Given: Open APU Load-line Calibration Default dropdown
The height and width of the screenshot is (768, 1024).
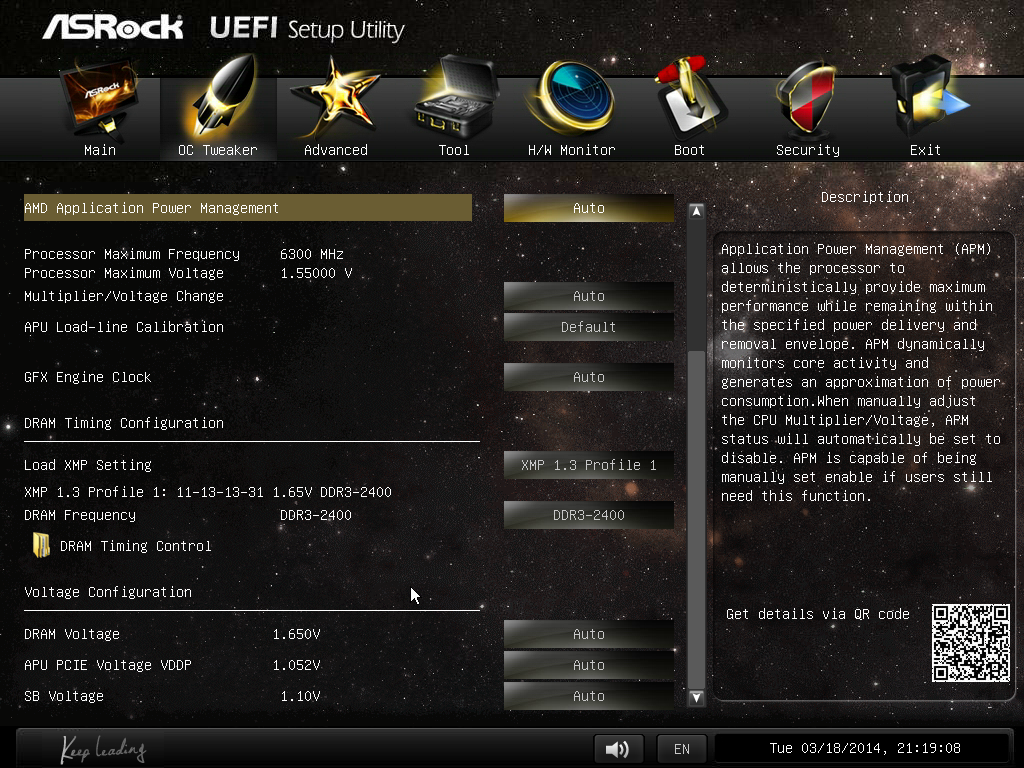Looking at the screenshot, I should tap(588, 327).
